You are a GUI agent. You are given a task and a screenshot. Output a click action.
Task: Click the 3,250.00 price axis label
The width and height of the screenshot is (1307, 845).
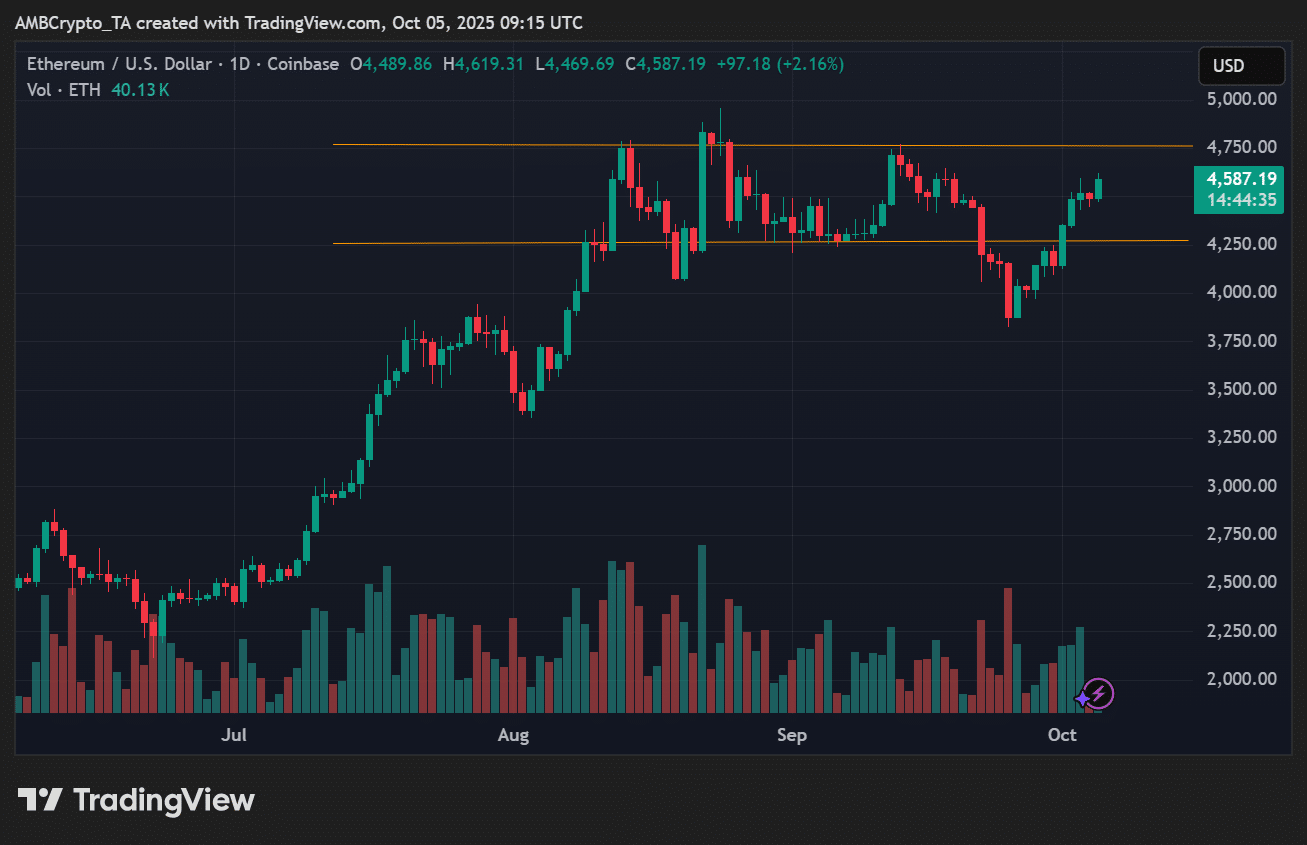pyautogui.click(x=1240, y=437)
